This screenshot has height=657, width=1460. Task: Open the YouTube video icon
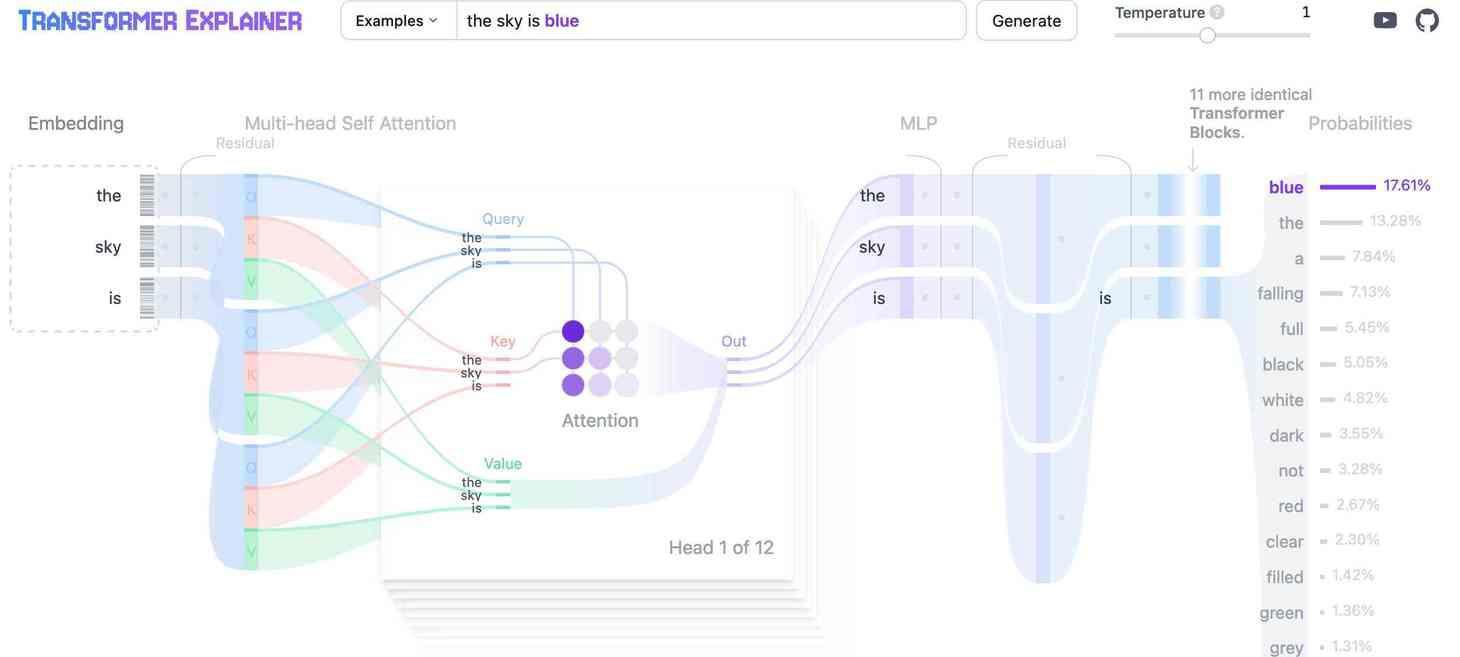[x=1385, y=20]
